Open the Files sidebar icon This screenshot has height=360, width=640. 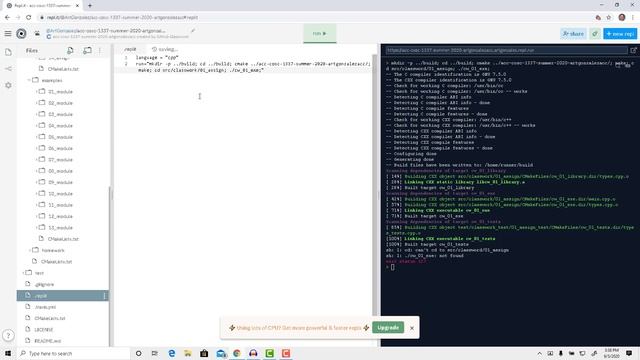pos(8,52)
